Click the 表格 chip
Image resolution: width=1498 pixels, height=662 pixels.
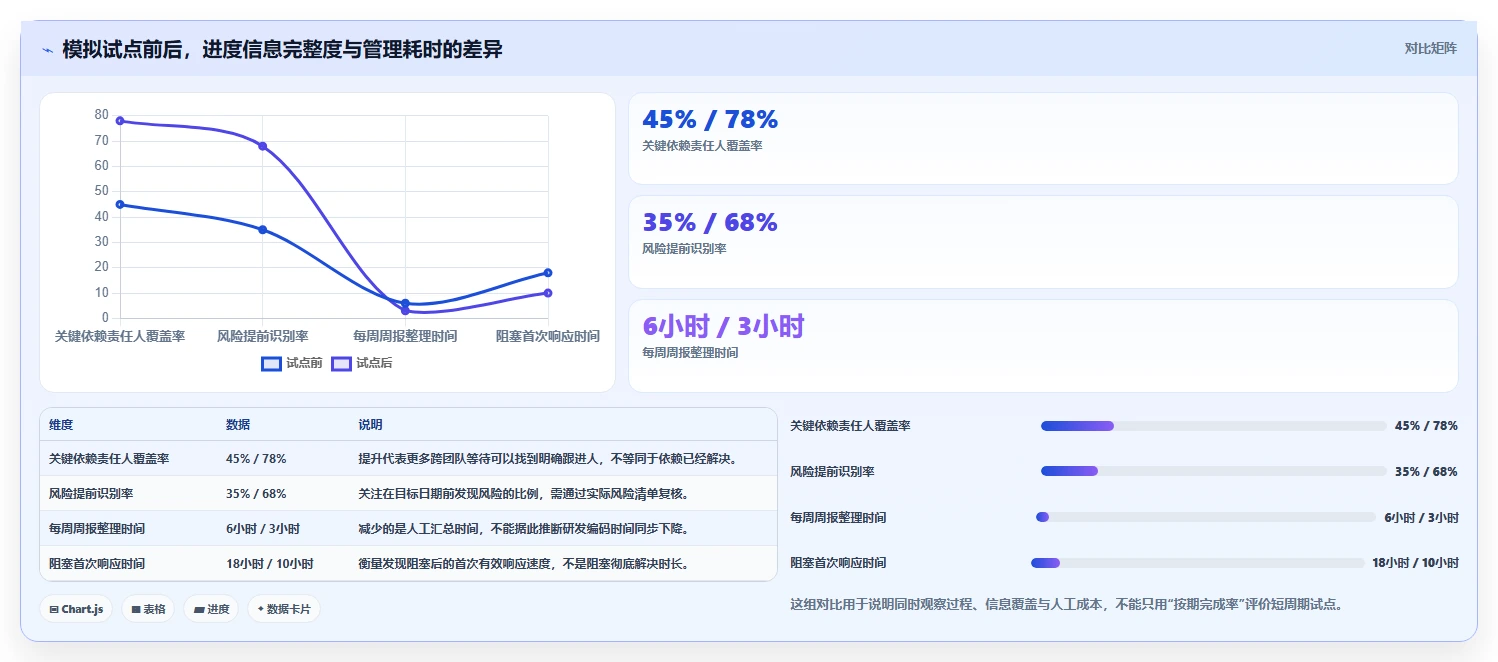(148, 609)
